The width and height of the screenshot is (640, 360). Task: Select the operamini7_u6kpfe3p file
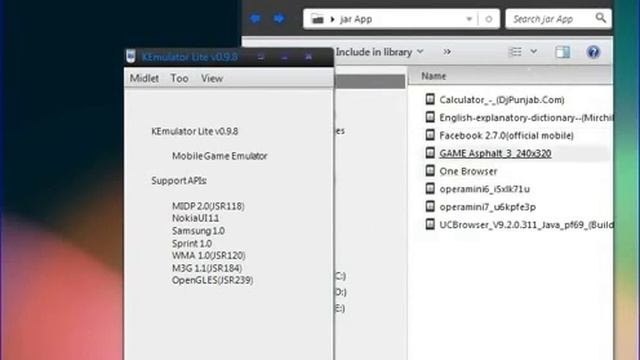[487, 207]
